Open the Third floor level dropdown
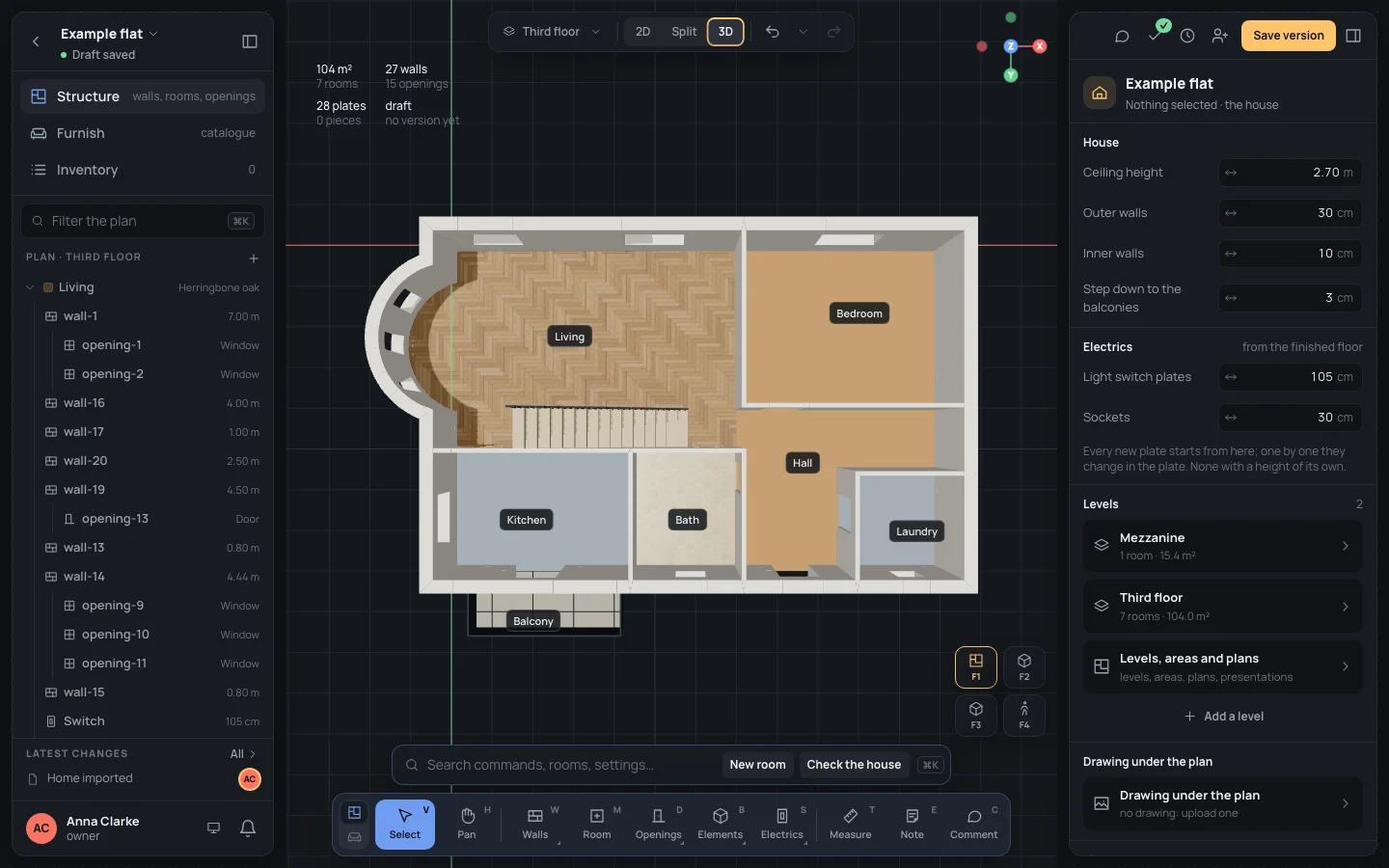Viewport: 1389px width, 868px height. coord(552,32)
